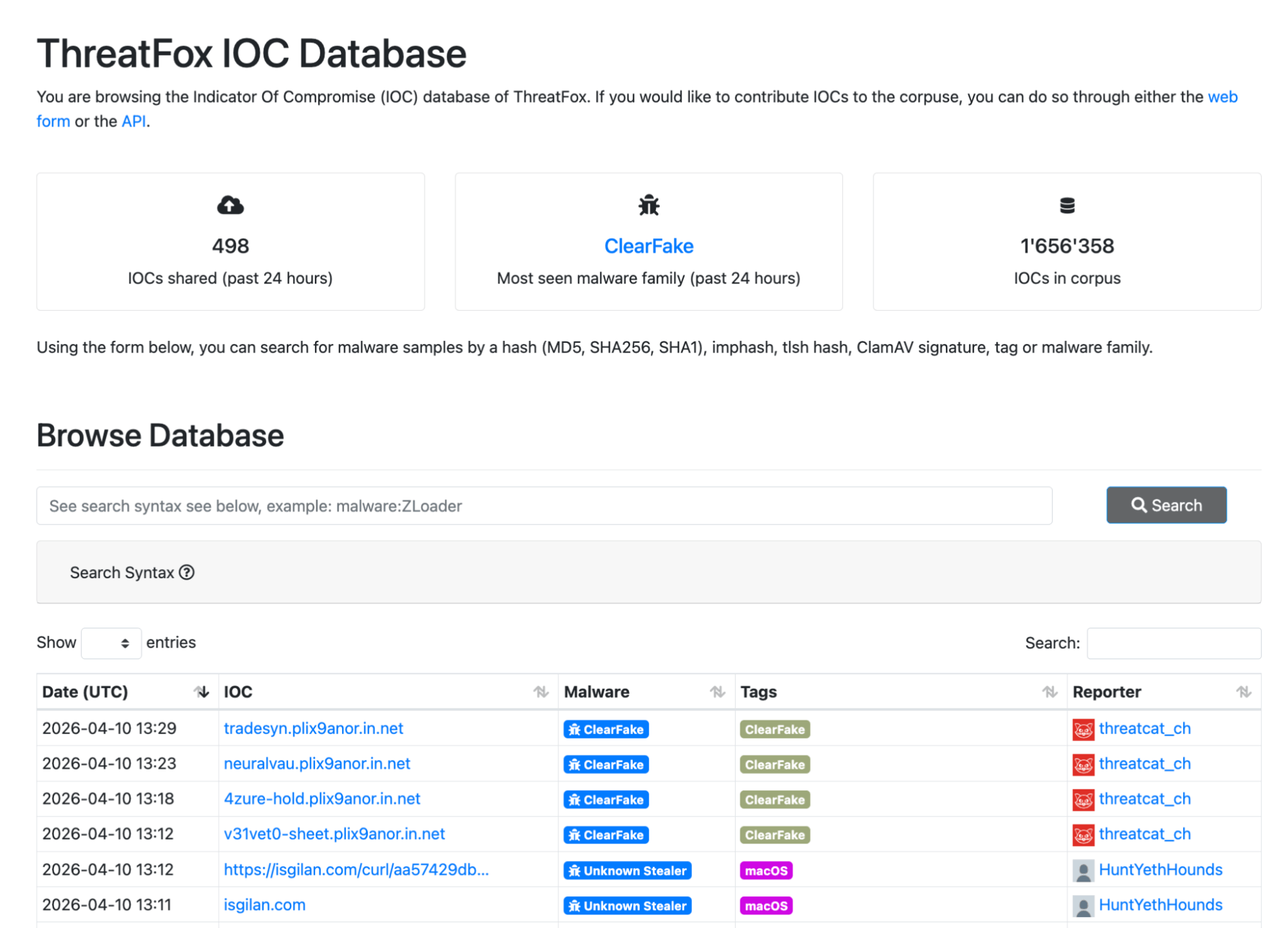Image resolution: width=1288 pixels, height=928 pixels.
Task: Open threatcat_ch reporter in 13:23 row
Action: (x=1144, y=763)
